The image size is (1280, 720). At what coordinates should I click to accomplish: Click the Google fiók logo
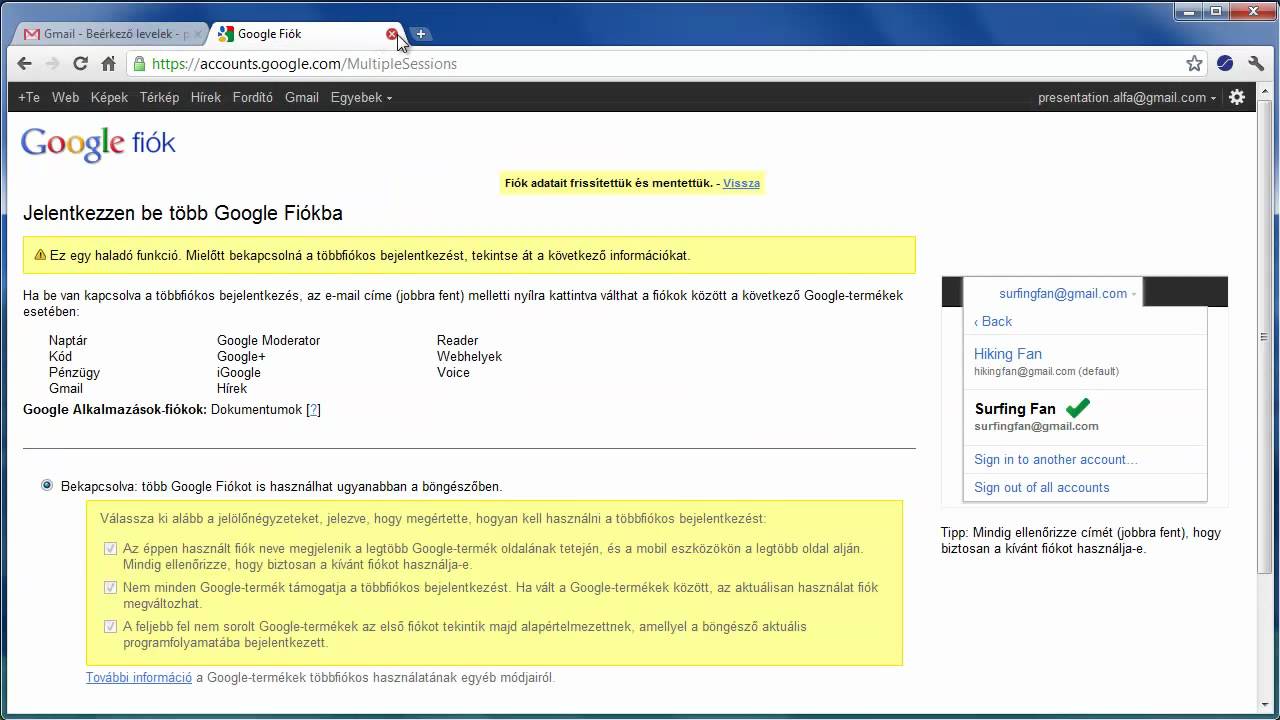[x=98, y=145]
